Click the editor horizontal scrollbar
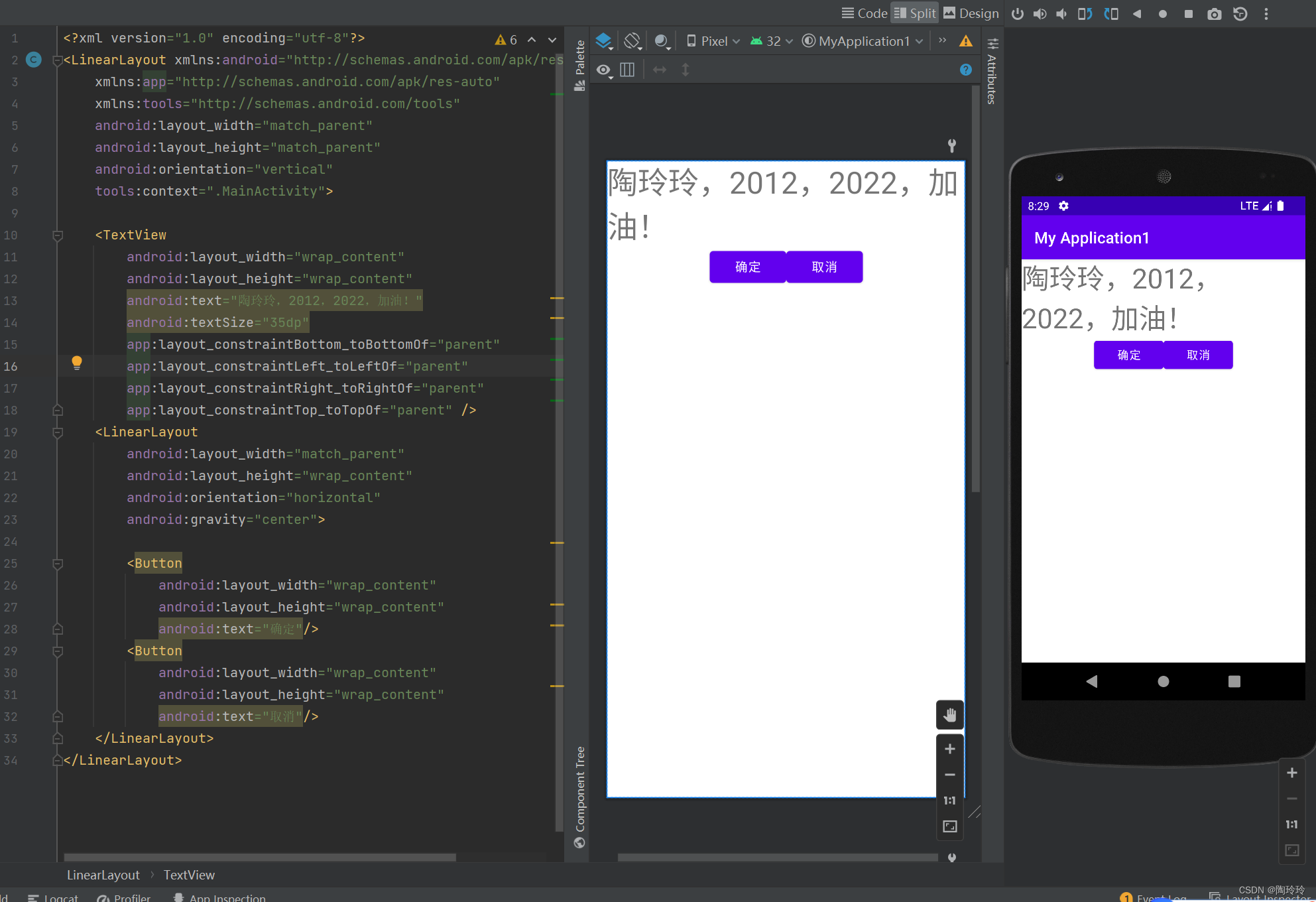Viewport: 1316px width, 902px height. pos(260,858)
